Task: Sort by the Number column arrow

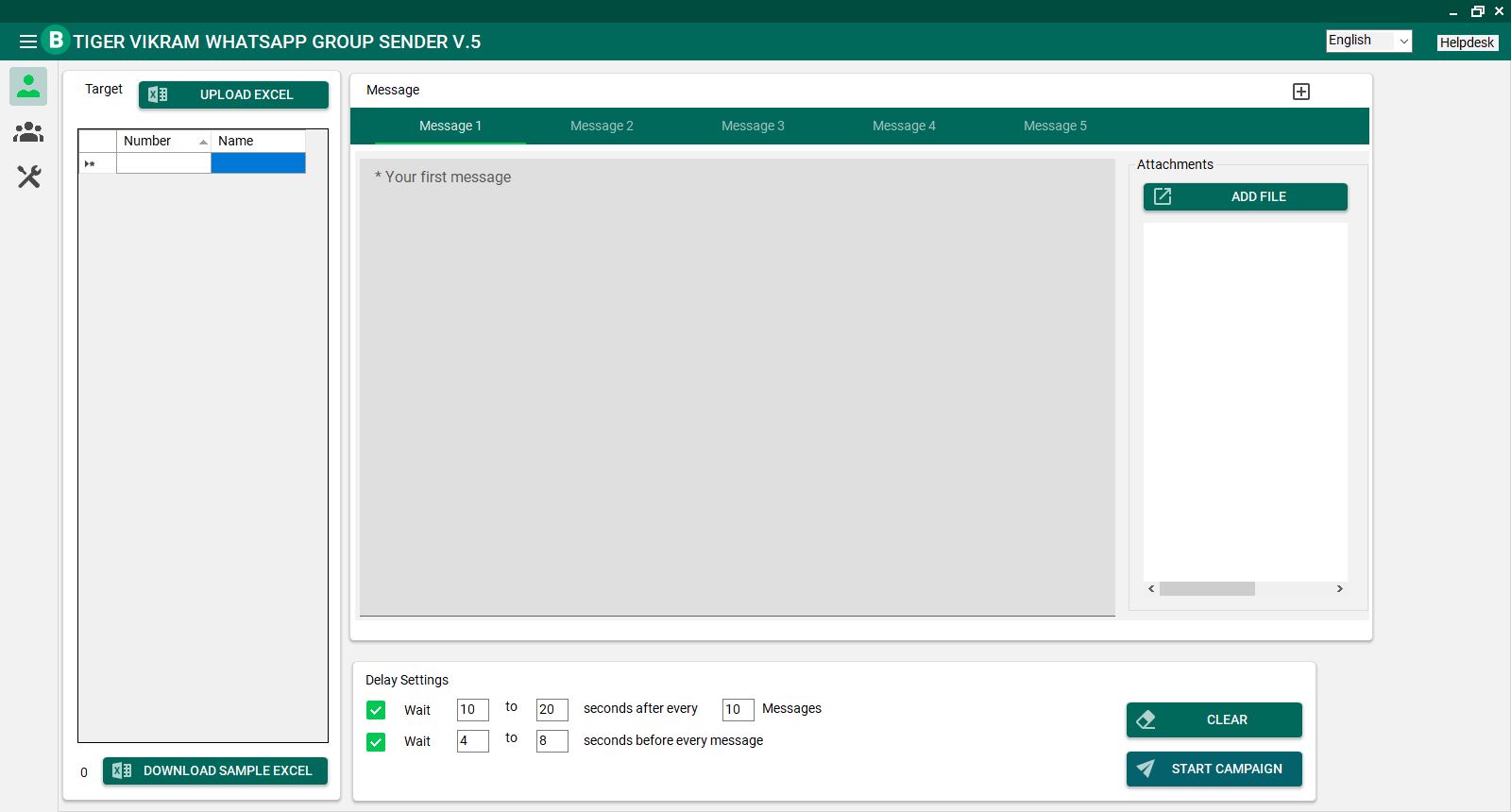Action: tap(203, 142)
